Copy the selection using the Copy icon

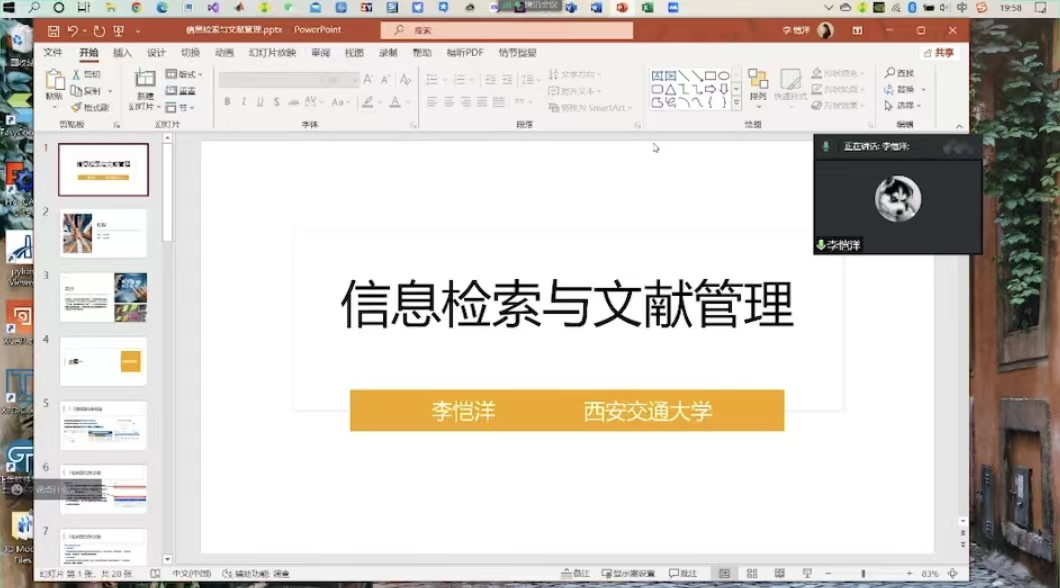[76, 91]
